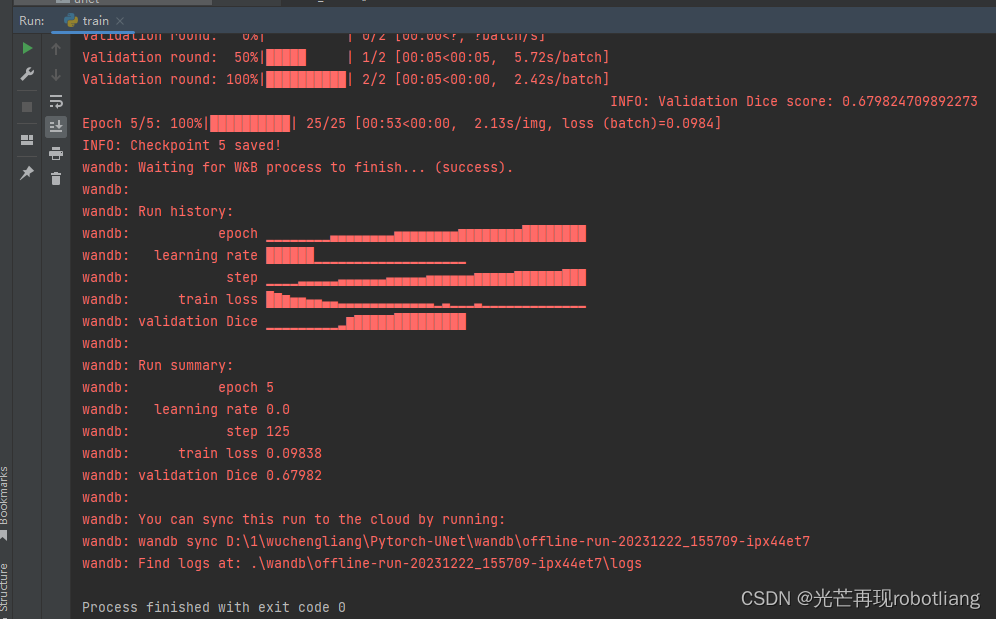Click 'INFO: Checkpoint 5 saved!' line
This screenshot has height=619, width=996.
point(181,146)
